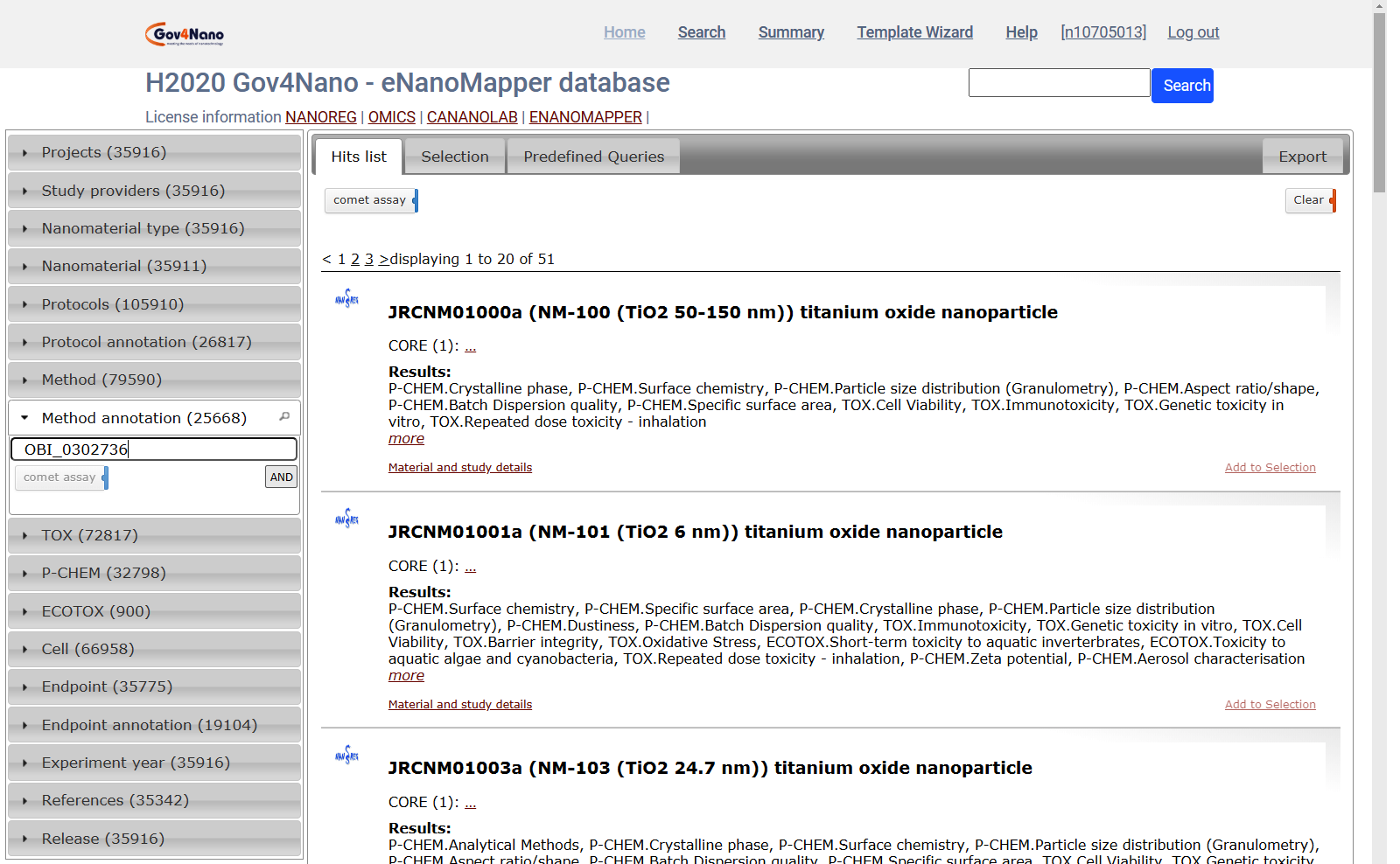Click the Gov4Nano logo
1400x864 pixels.
[185, 34]
